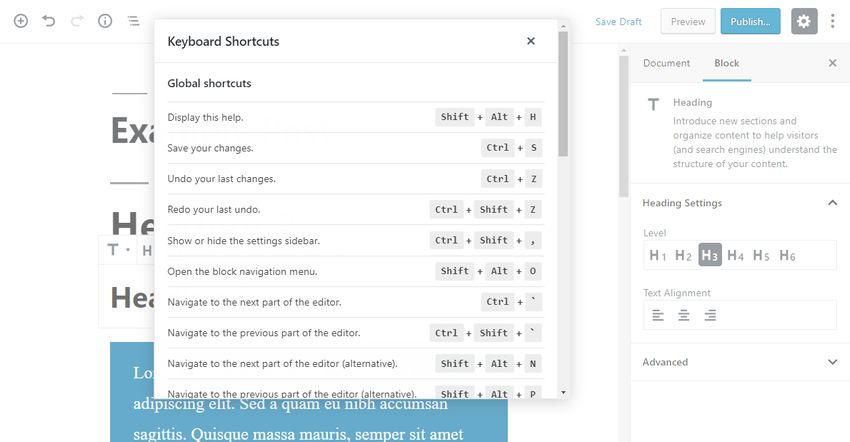Click 'Navigate to the next part of the editor.' text
This screenshot has width=850, height=442.
point(254,302)
